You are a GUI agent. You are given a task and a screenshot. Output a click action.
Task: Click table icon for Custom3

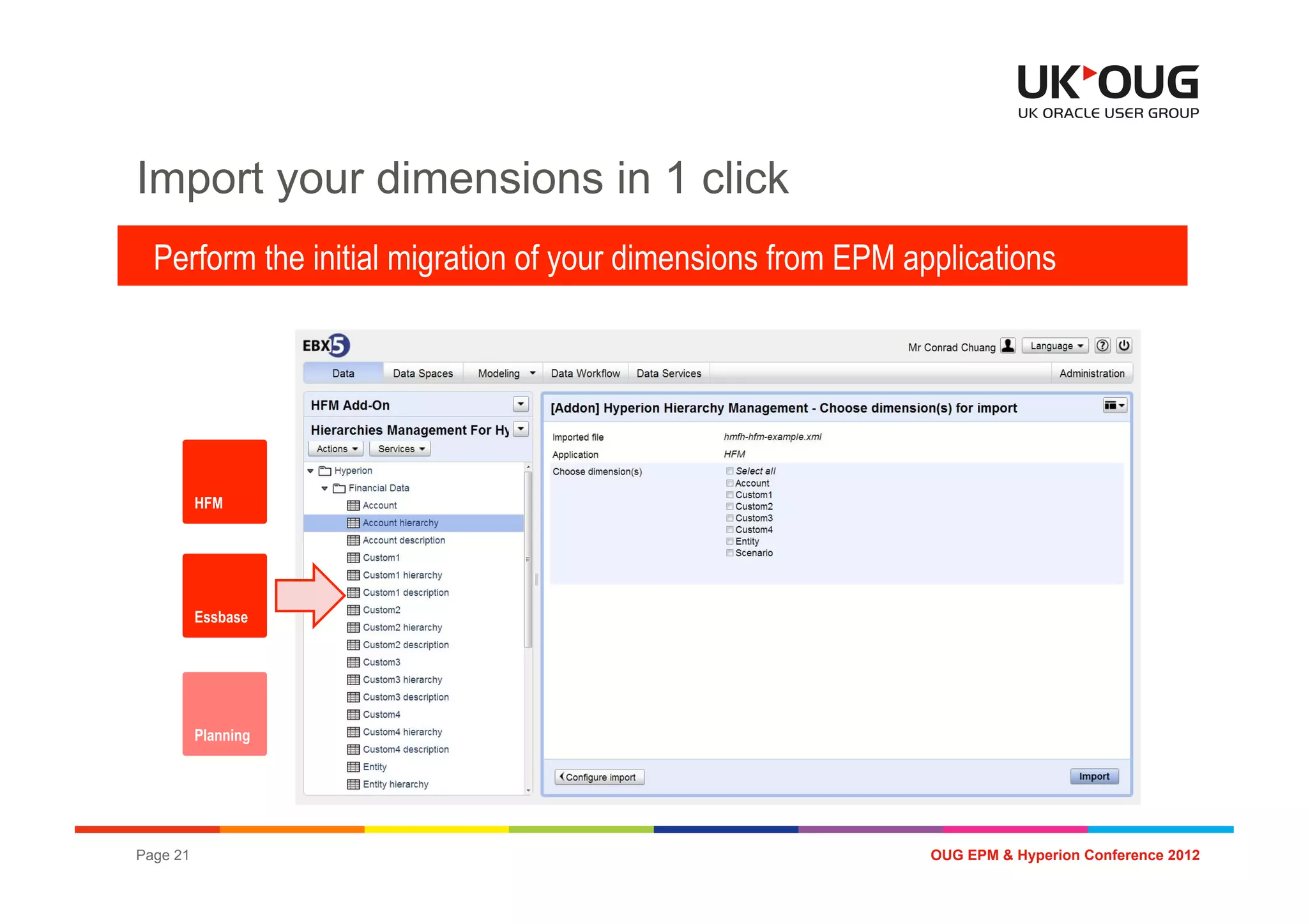tap(353, 663)
